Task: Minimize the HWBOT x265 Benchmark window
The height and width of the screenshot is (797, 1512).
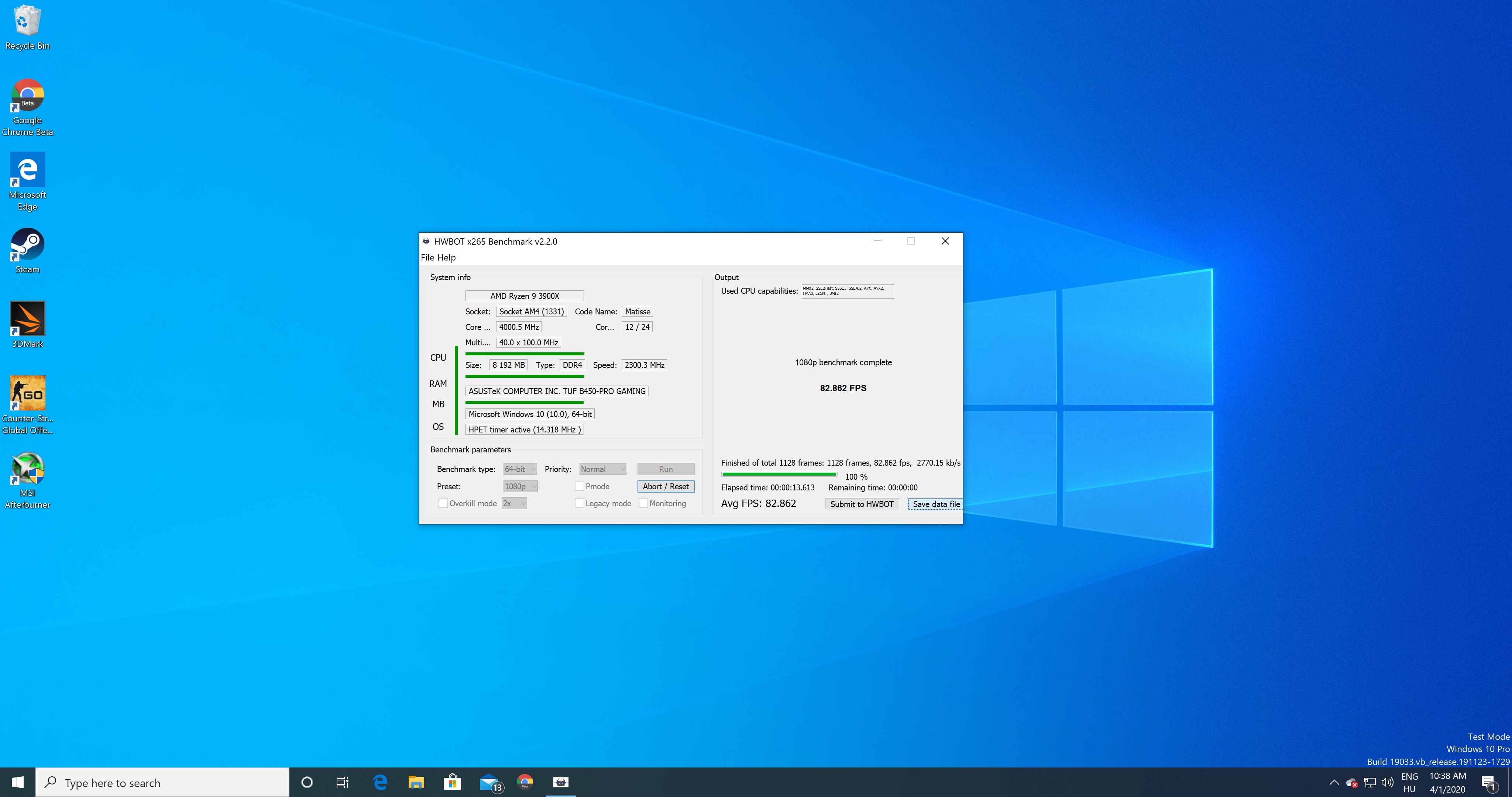Action: click(x=877, y=241)
